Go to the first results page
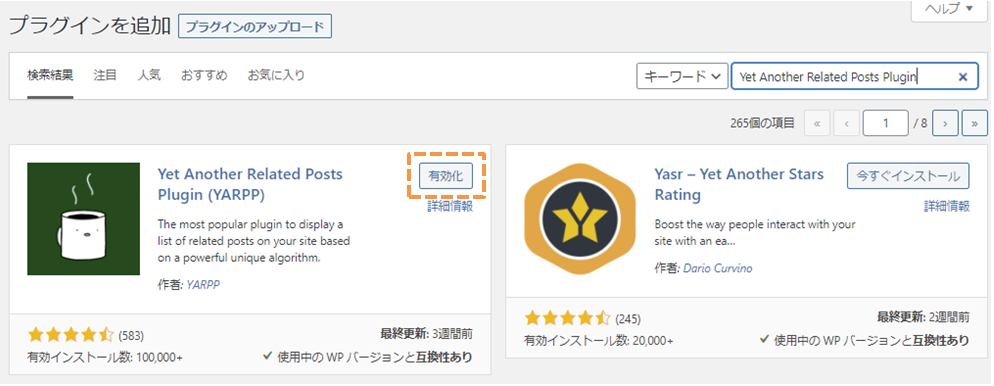Image resolution: width=994 pixels, height=386 pixels. pos(816,123)
